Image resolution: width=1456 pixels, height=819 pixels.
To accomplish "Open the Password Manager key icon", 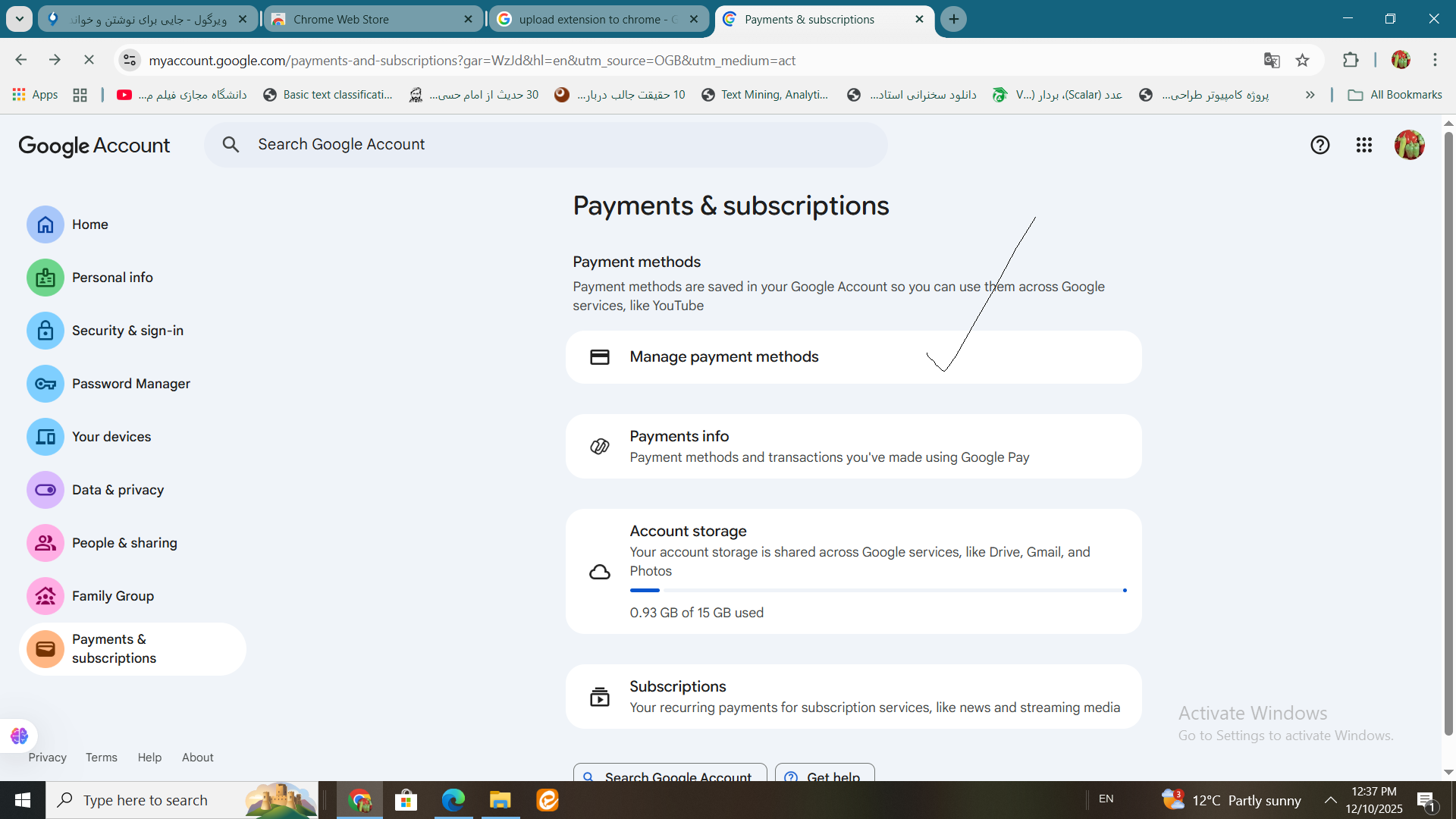I will 45,384.
